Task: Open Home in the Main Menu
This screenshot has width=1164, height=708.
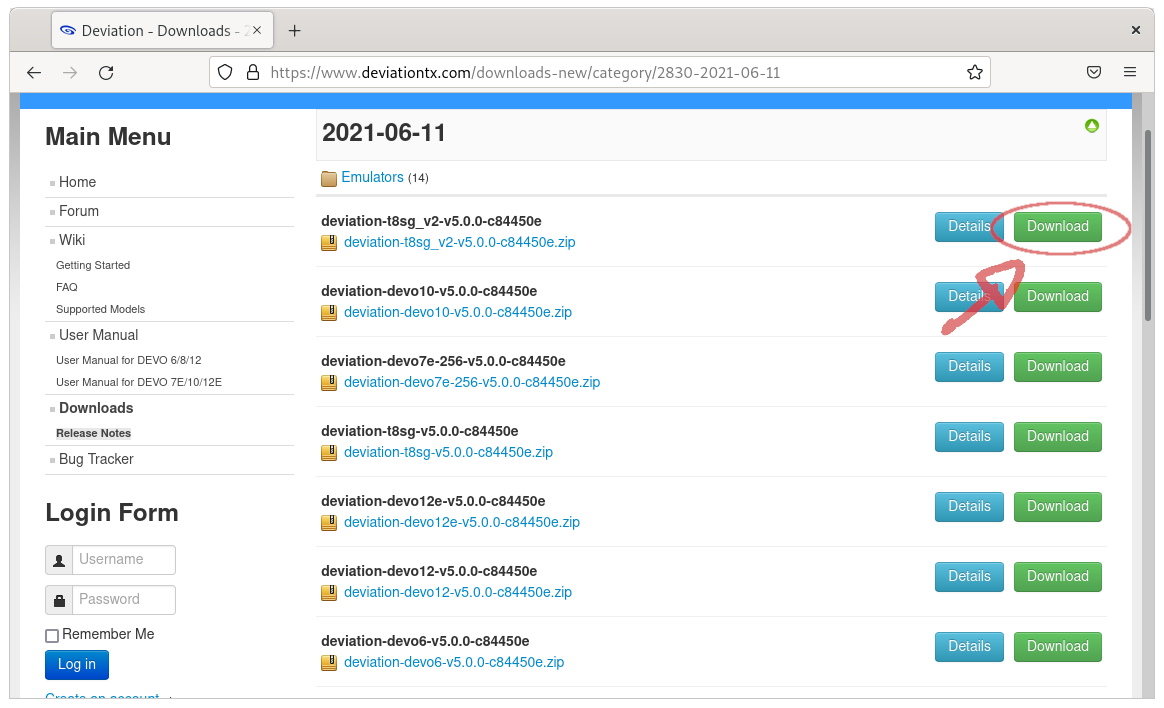Action: click(77, 182)
